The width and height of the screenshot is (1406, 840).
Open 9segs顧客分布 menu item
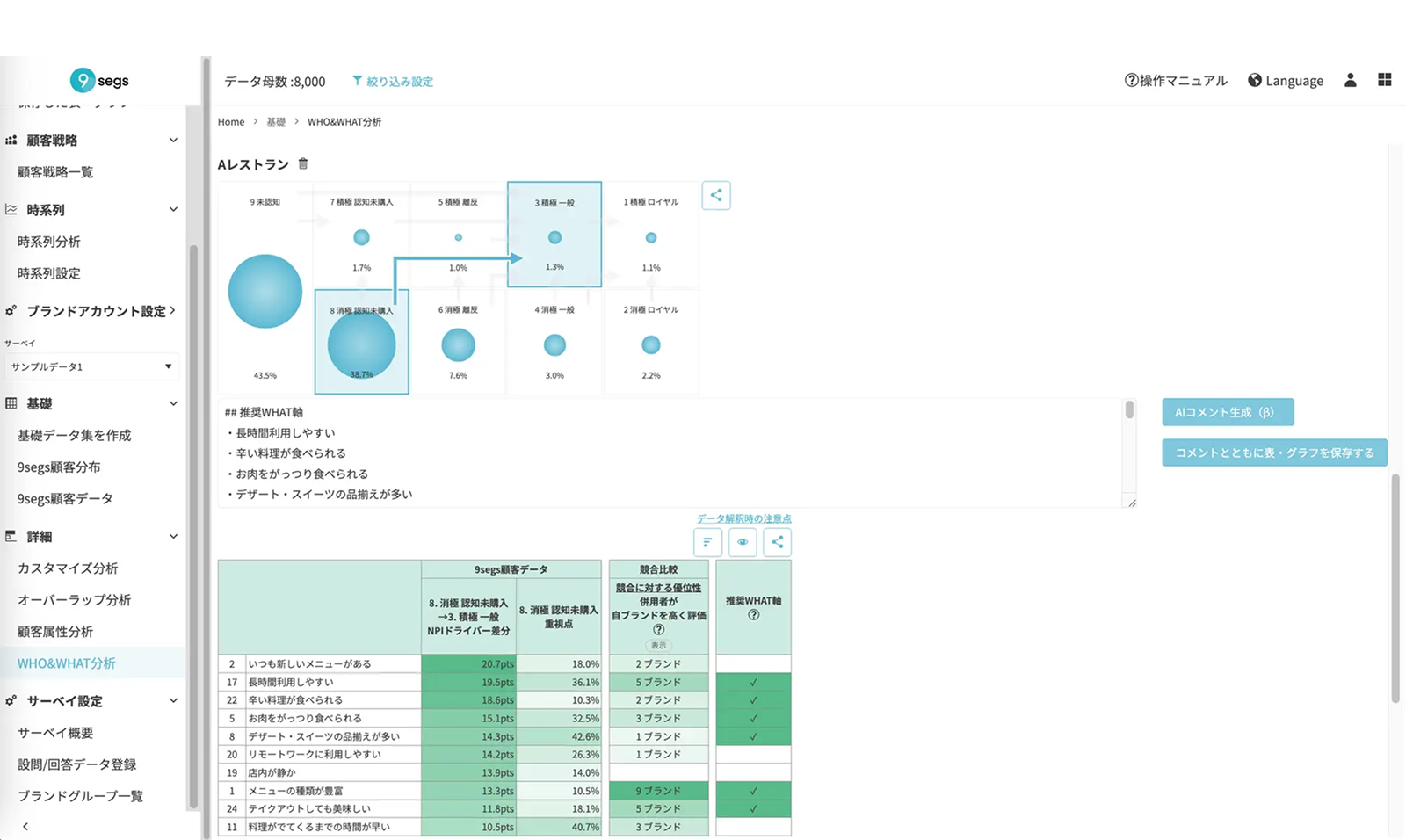point(59,467)
